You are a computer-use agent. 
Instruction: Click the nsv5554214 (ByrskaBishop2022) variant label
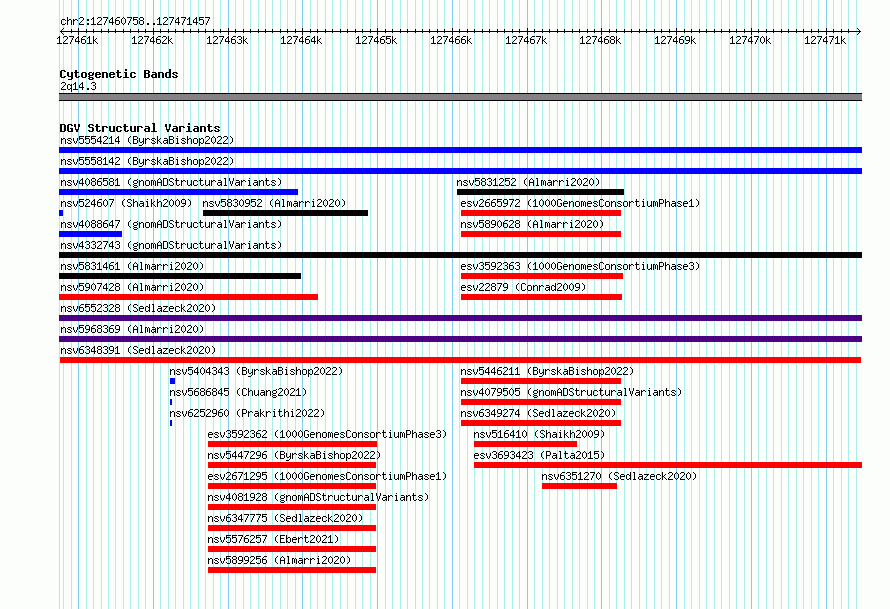(x=147, y=140)
